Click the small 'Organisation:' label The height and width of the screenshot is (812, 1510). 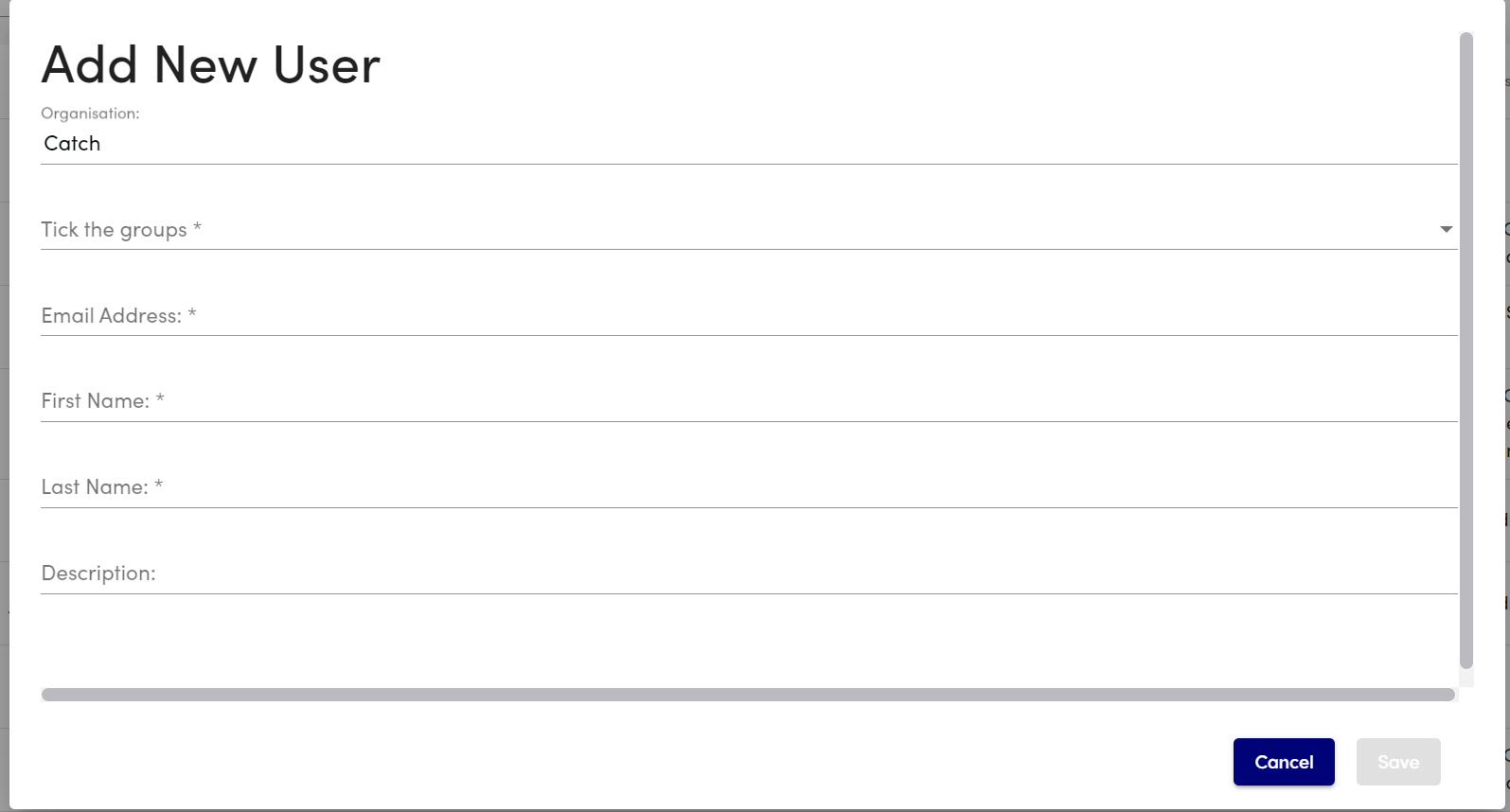click(x=90, y=114)
